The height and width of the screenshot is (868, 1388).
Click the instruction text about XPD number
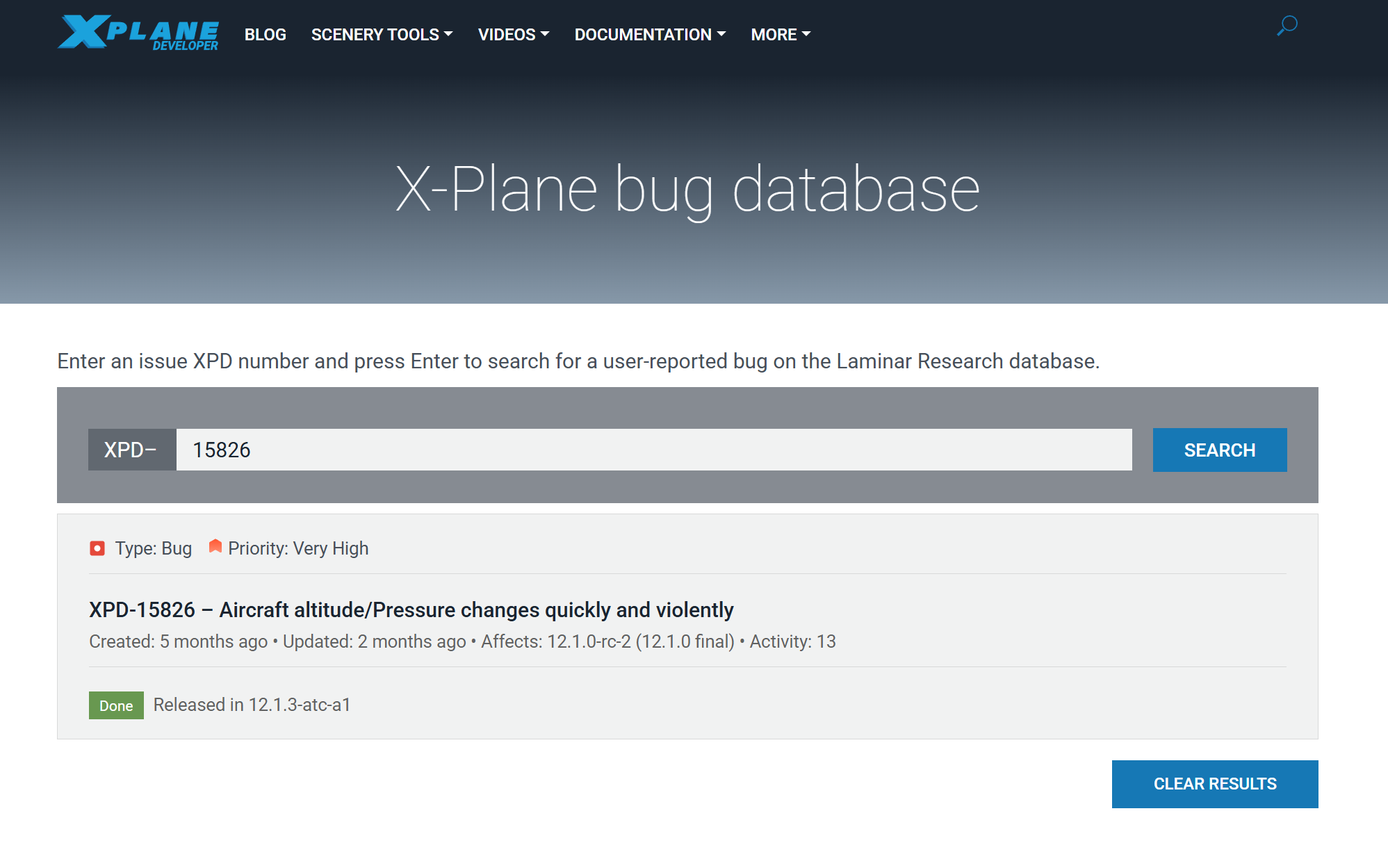(578, 361)
